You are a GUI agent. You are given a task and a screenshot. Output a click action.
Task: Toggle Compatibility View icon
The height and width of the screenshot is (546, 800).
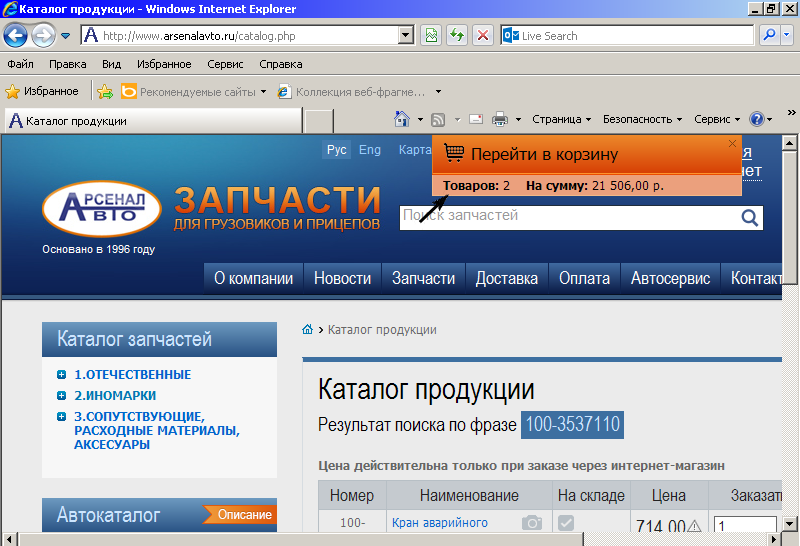tap(431, 36)
